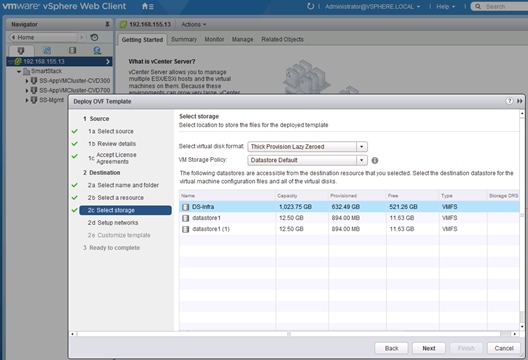Click the horizontal scrollbar in the dialog
528x360 pixels.
coord(289,334)
